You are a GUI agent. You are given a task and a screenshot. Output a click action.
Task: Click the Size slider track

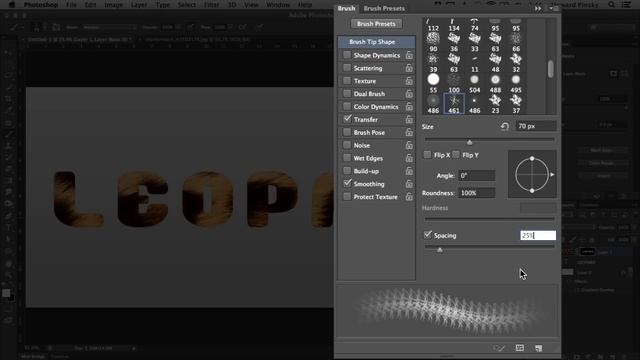coord(489,140)
